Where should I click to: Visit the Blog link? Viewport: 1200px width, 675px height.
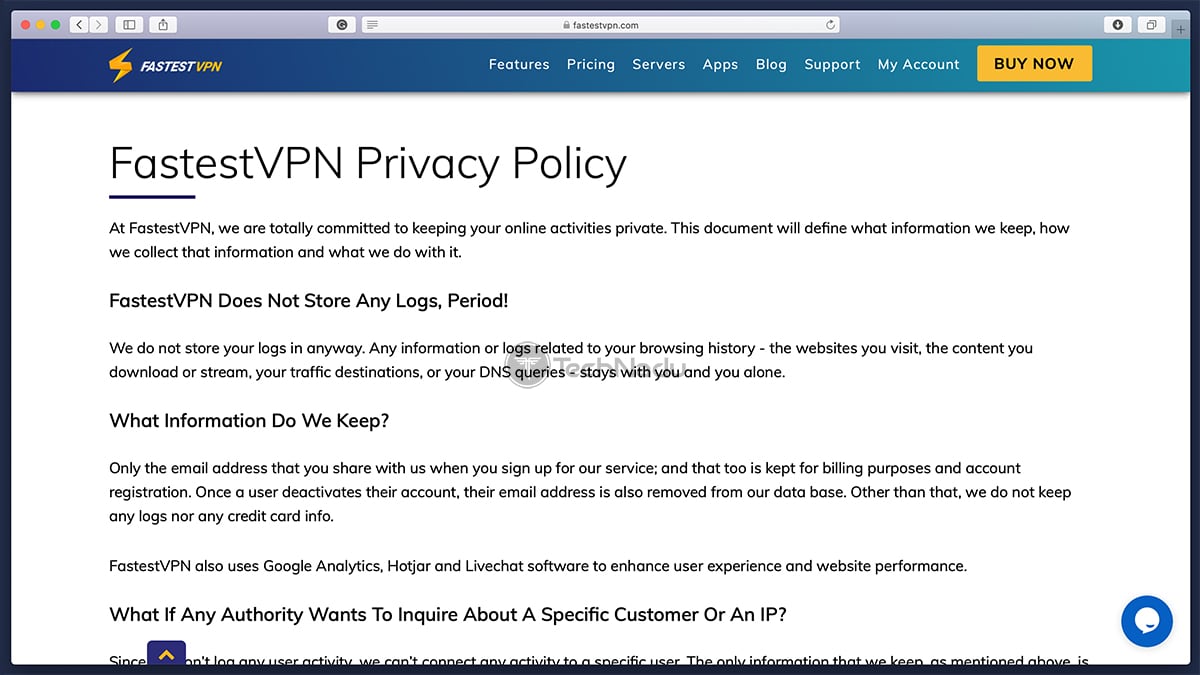771,64
